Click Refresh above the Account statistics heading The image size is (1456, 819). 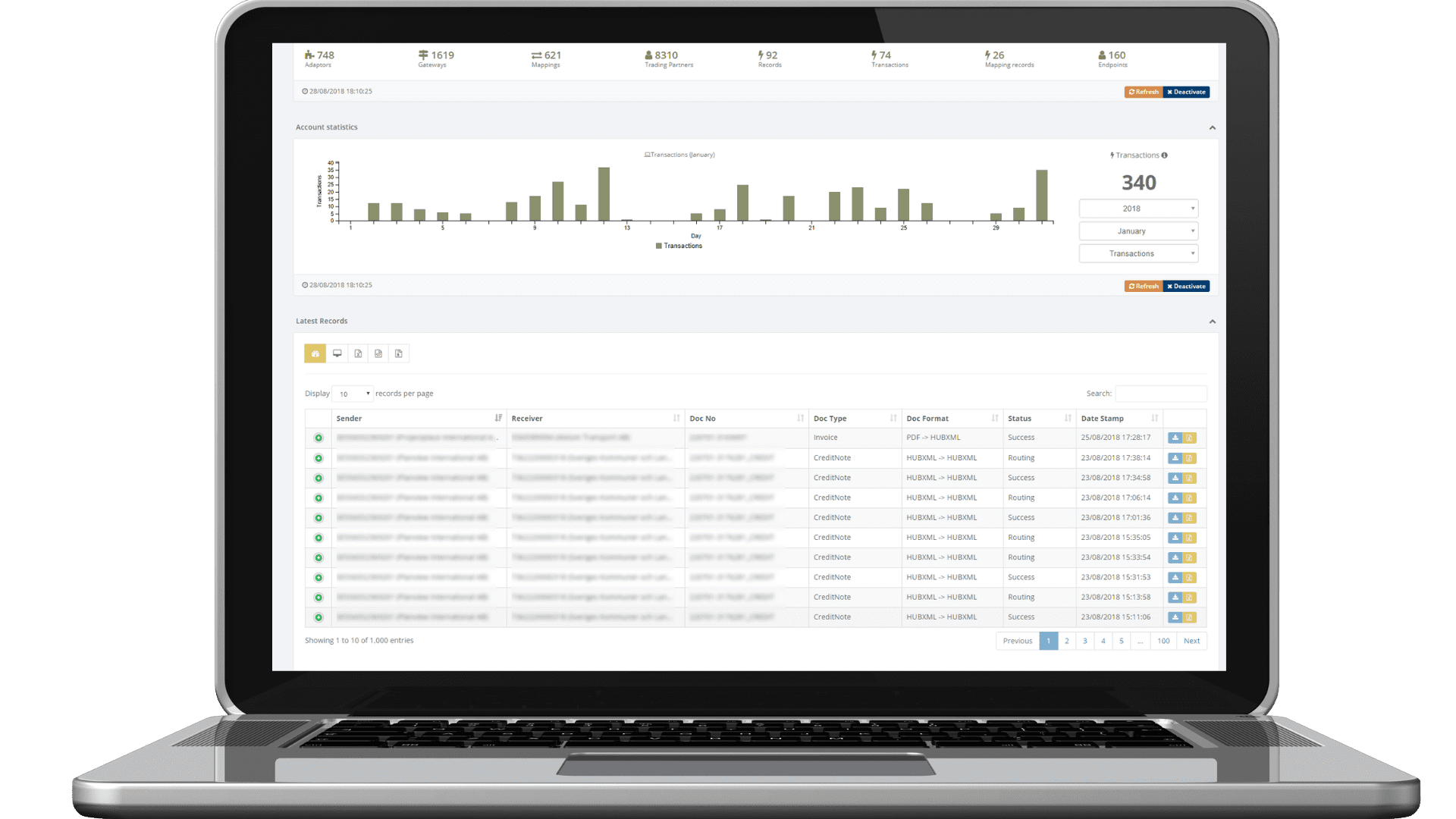pyautogui.click(x=1144, y=92)
